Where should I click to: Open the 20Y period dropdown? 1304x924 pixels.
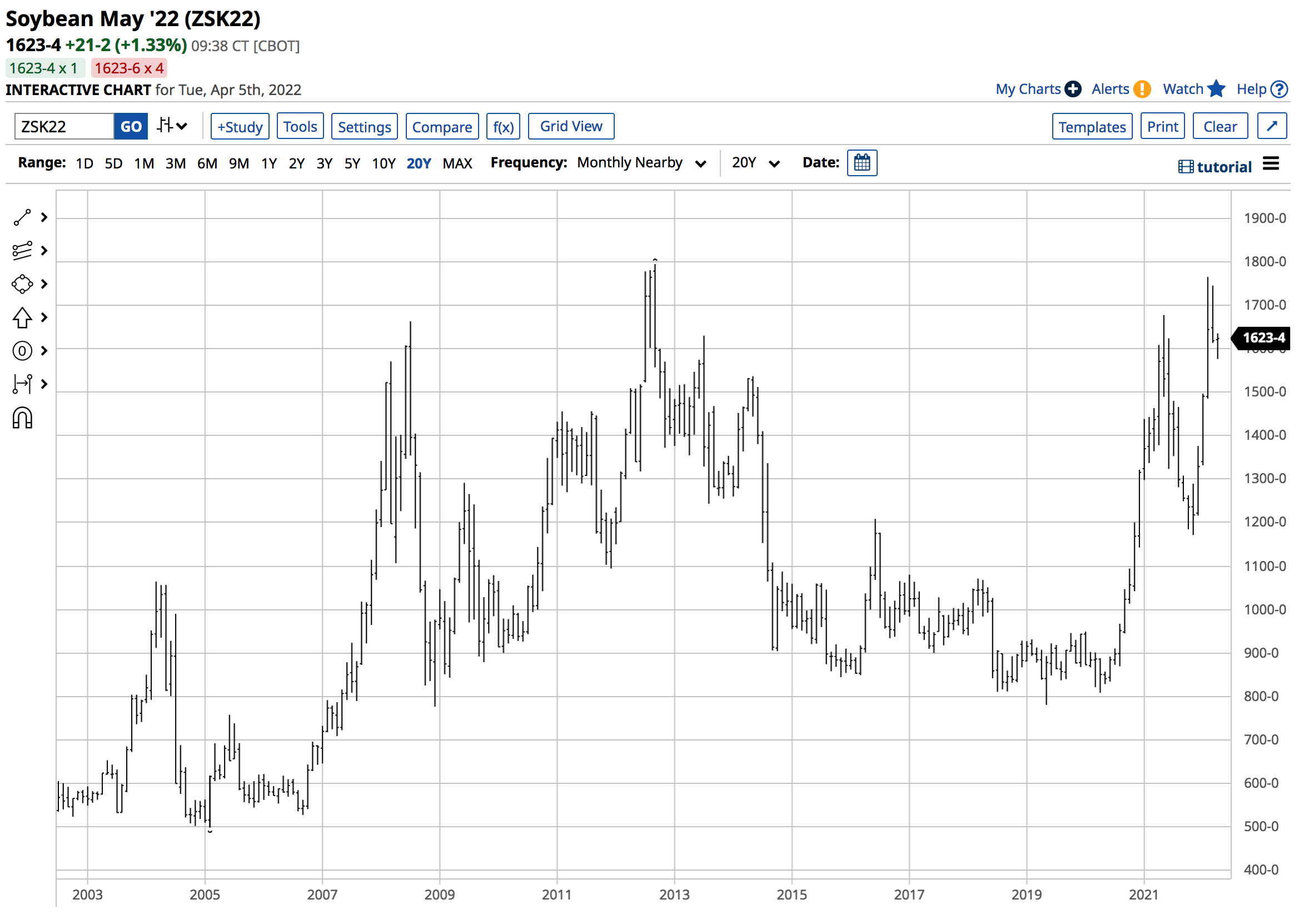[x=755, y=163]
